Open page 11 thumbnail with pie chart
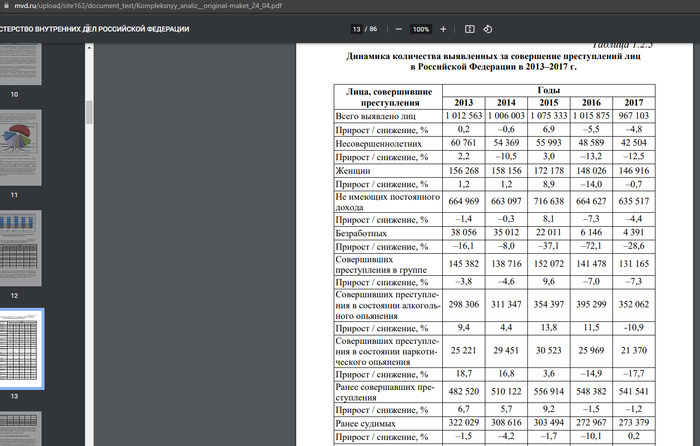The image size is (700, 446). pyautogui.click(x=20, y=147)
